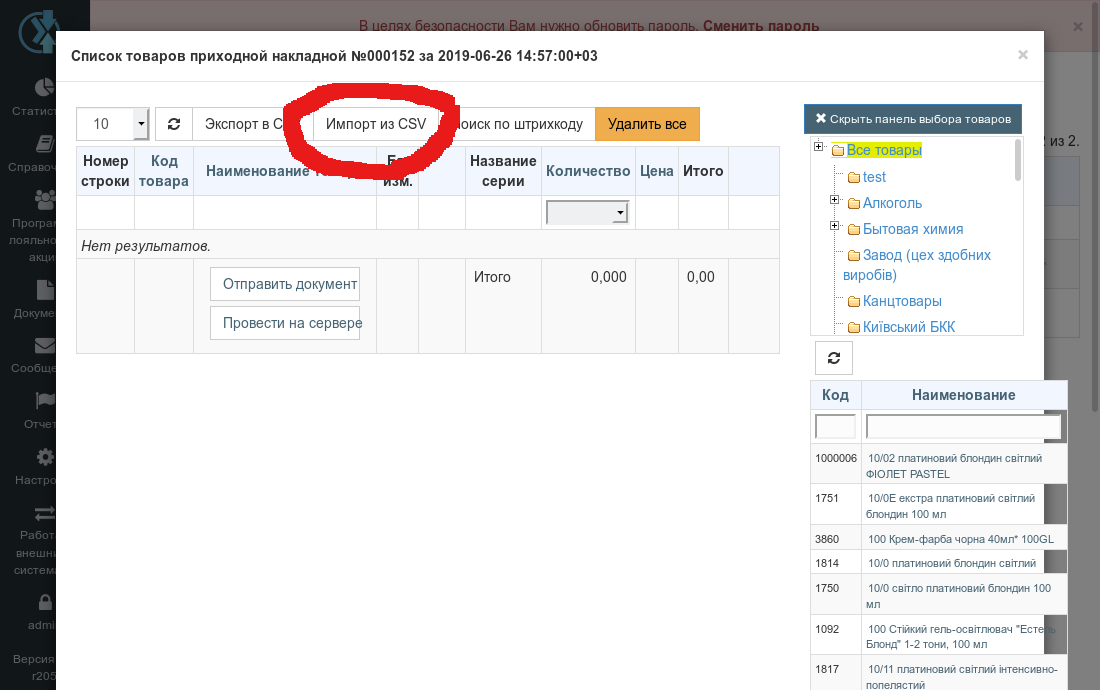Click the category tree's vertical scrollbar

point(1018,160)
